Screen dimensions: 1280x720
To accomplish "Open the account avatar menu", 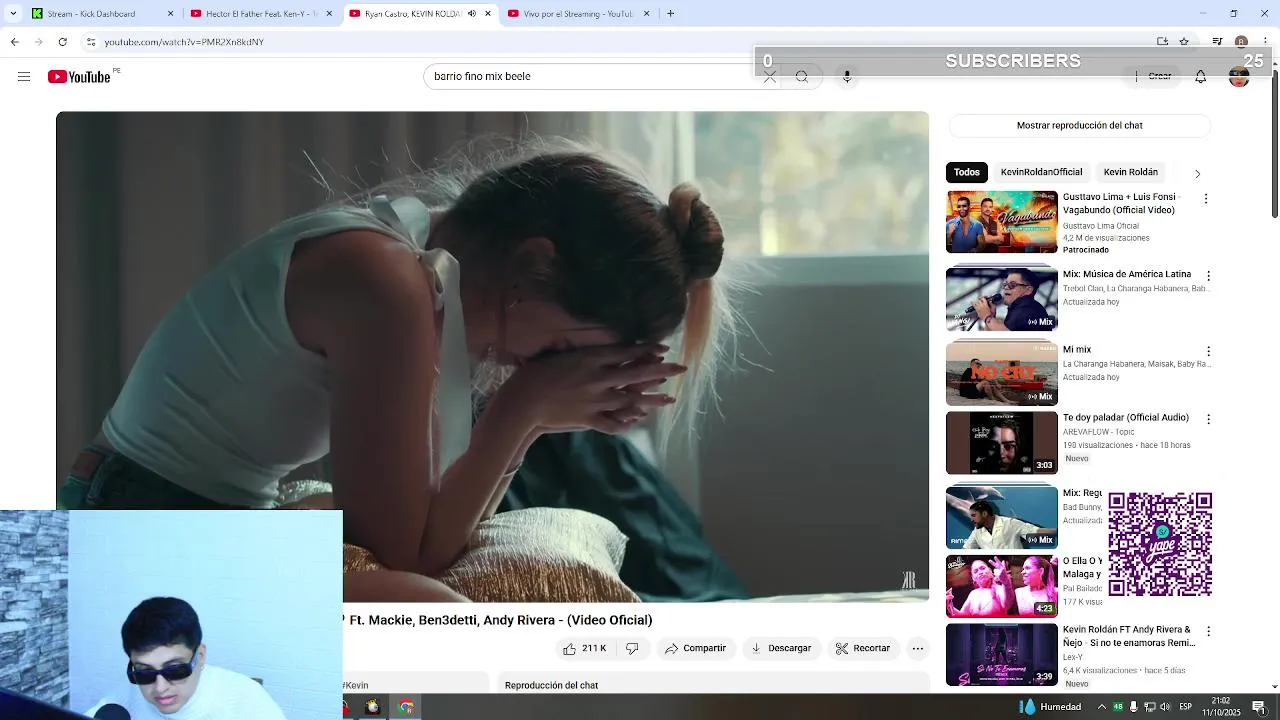I will (x=1239, y=77).
